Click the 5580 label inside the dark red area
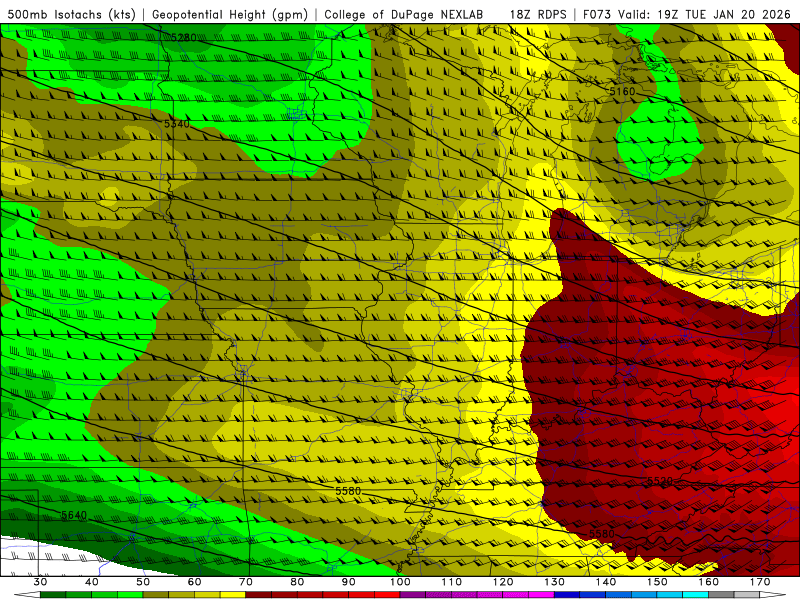The height and width of the screenshot is (600, 800). (x=602, y=534)
